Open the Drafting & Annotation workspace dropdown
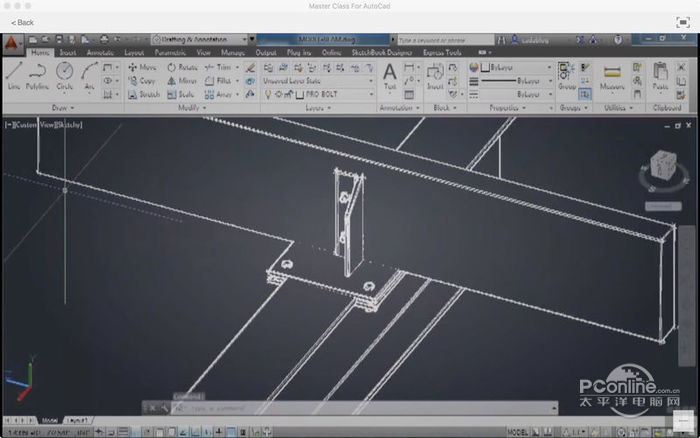Screen dimensions: 700x438 200,39
